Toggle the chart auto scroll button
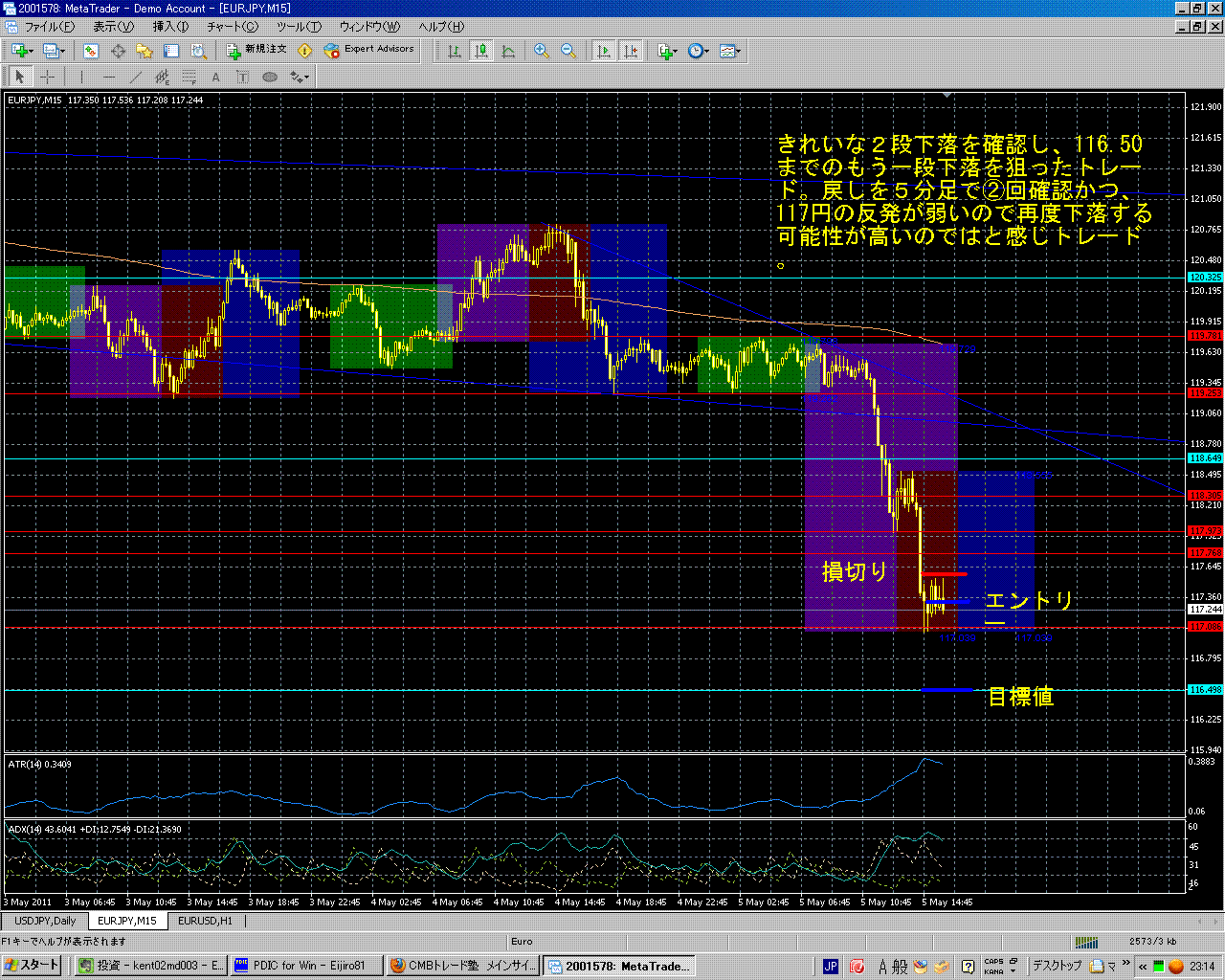This screenshot has height=980, width=1225. click(x=604, y=51)
